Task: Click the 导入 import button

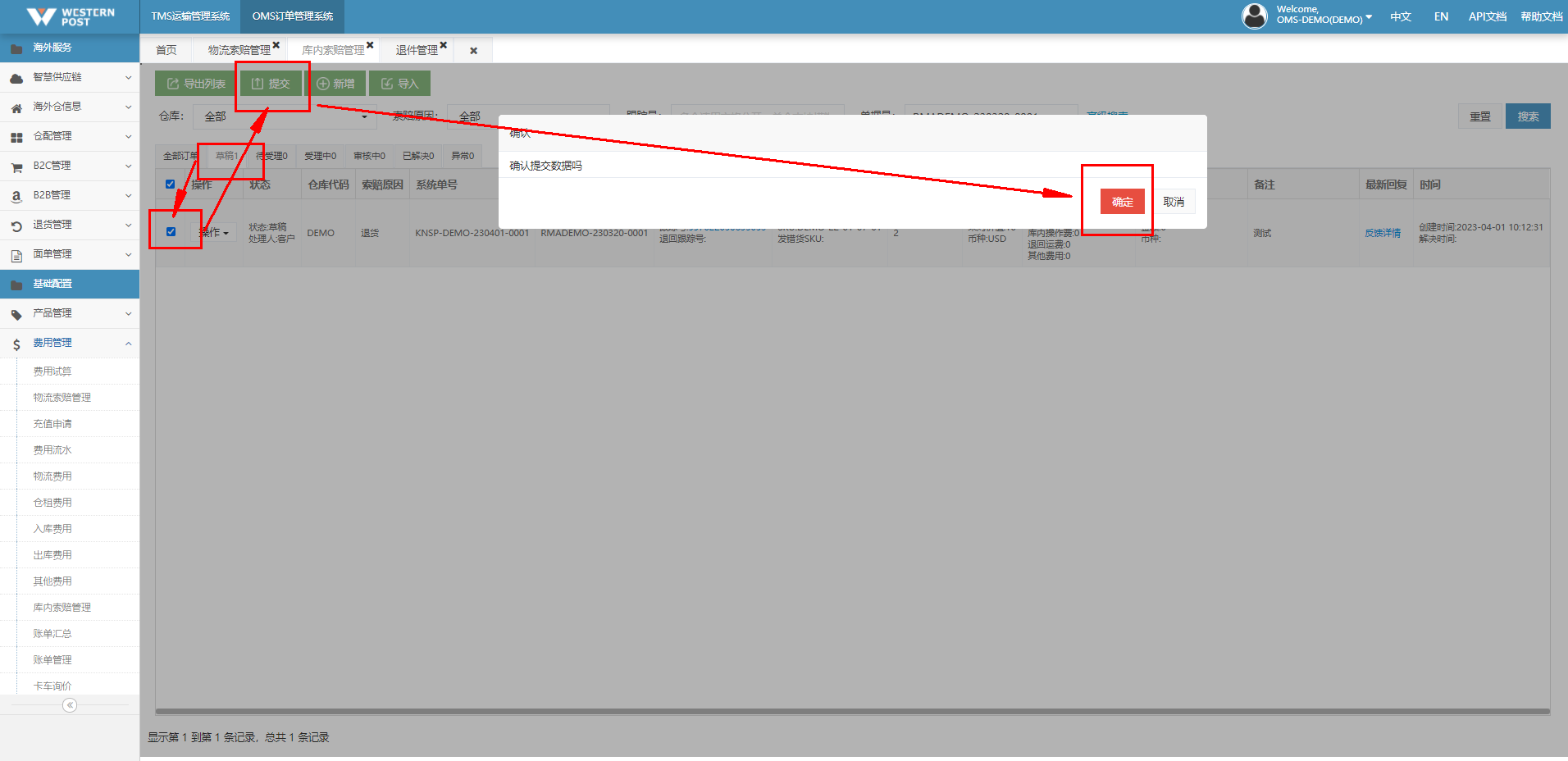Action: (x=399, y=84)
